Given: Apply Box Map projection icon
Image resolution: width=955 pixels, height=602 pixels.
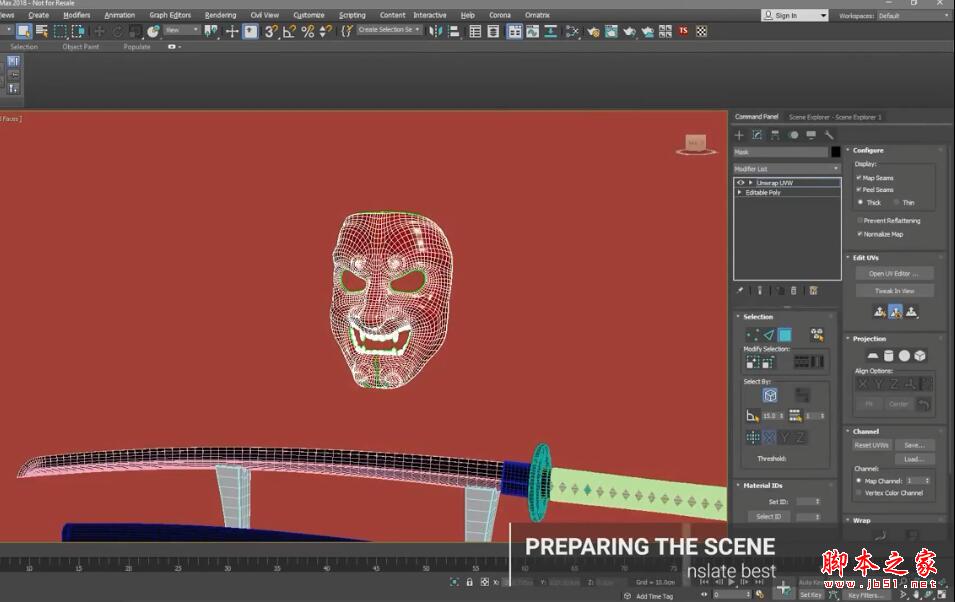Looking at the screenshot, I should (x=920, y=356).
